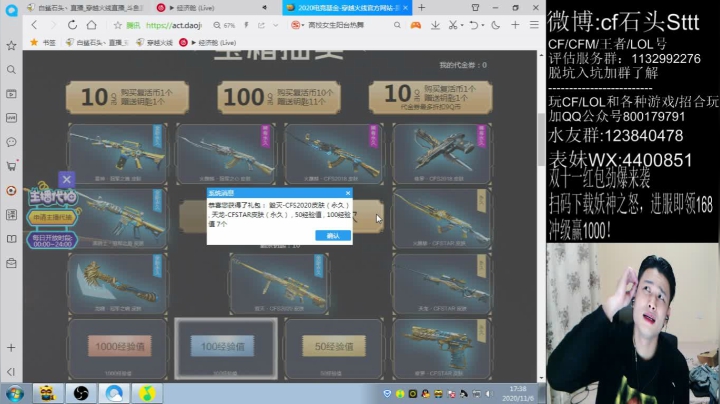Click the search magnifier icon in toolbar
720x404 pixels.
(397, 25)
